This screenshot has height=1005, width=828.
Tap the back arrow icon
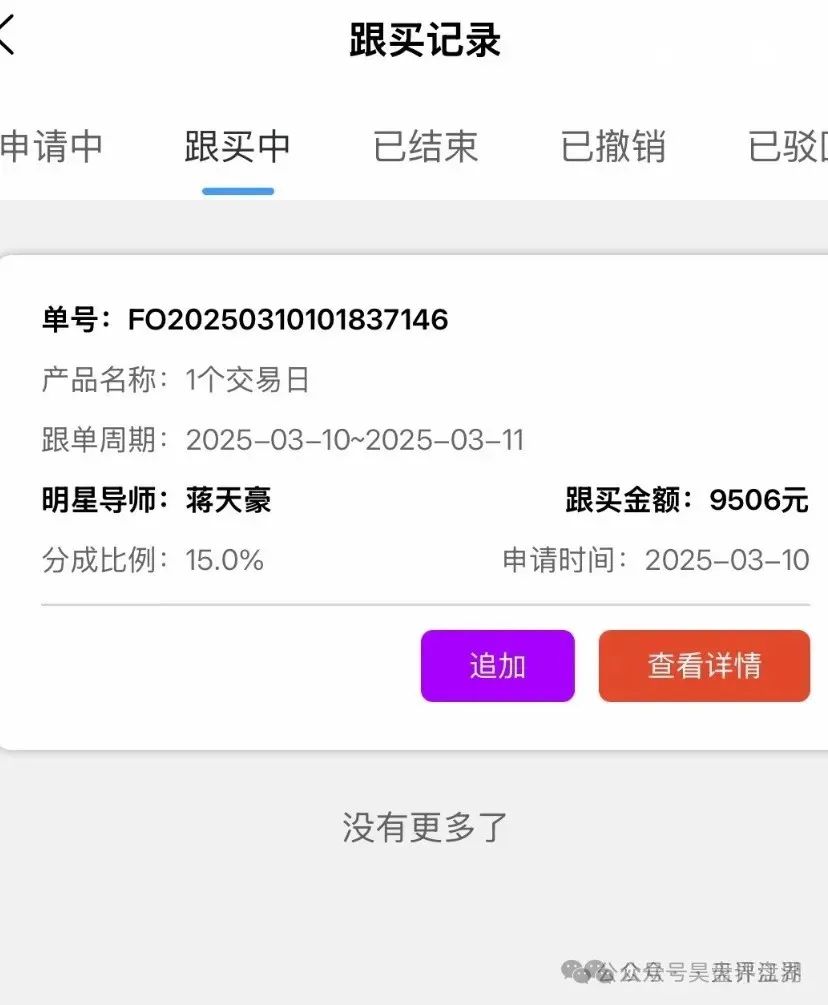pyautogui.click(x=6, y=35)
